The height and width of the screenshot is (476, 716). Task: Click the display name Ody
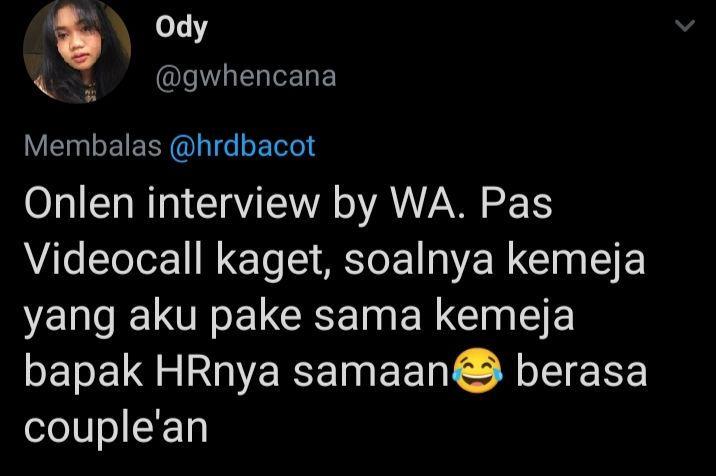(181, 28)
